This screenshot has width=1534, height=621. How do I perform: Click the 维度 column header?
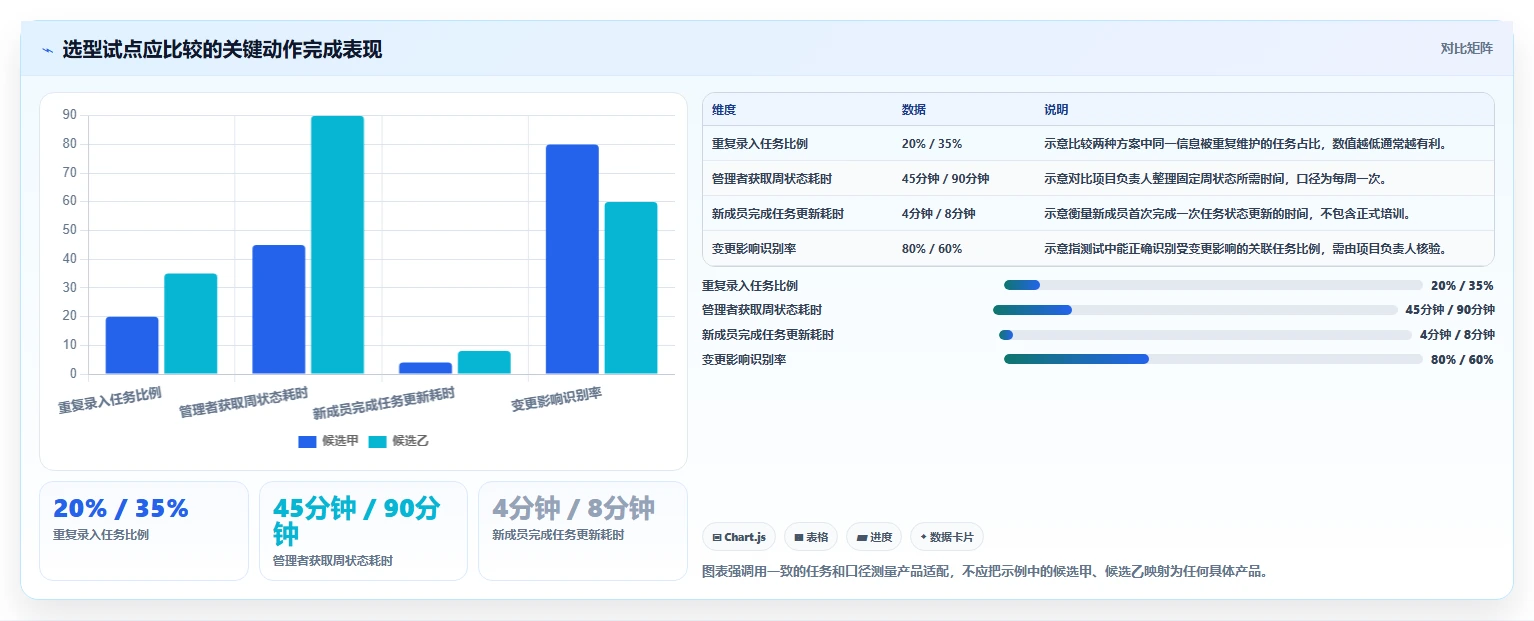tap(724, 110)
